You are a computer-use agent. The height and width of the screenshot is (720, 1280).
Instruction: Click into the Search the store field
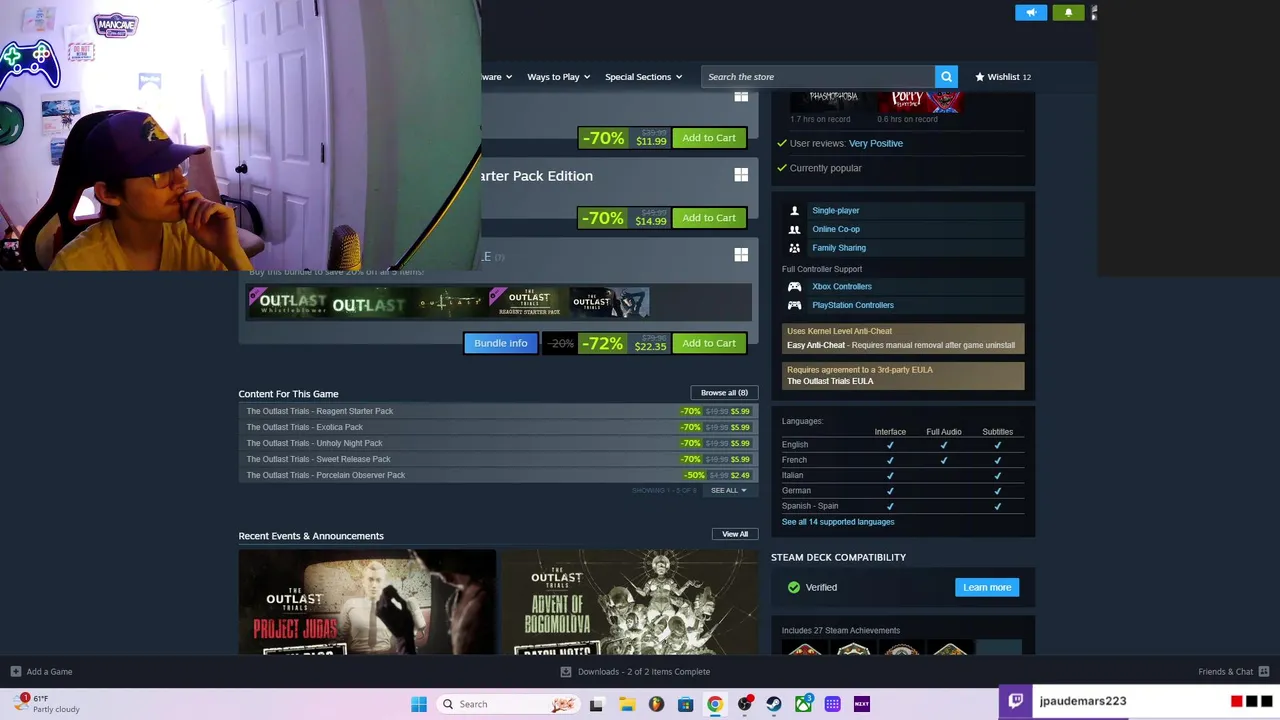coord(818,77)
